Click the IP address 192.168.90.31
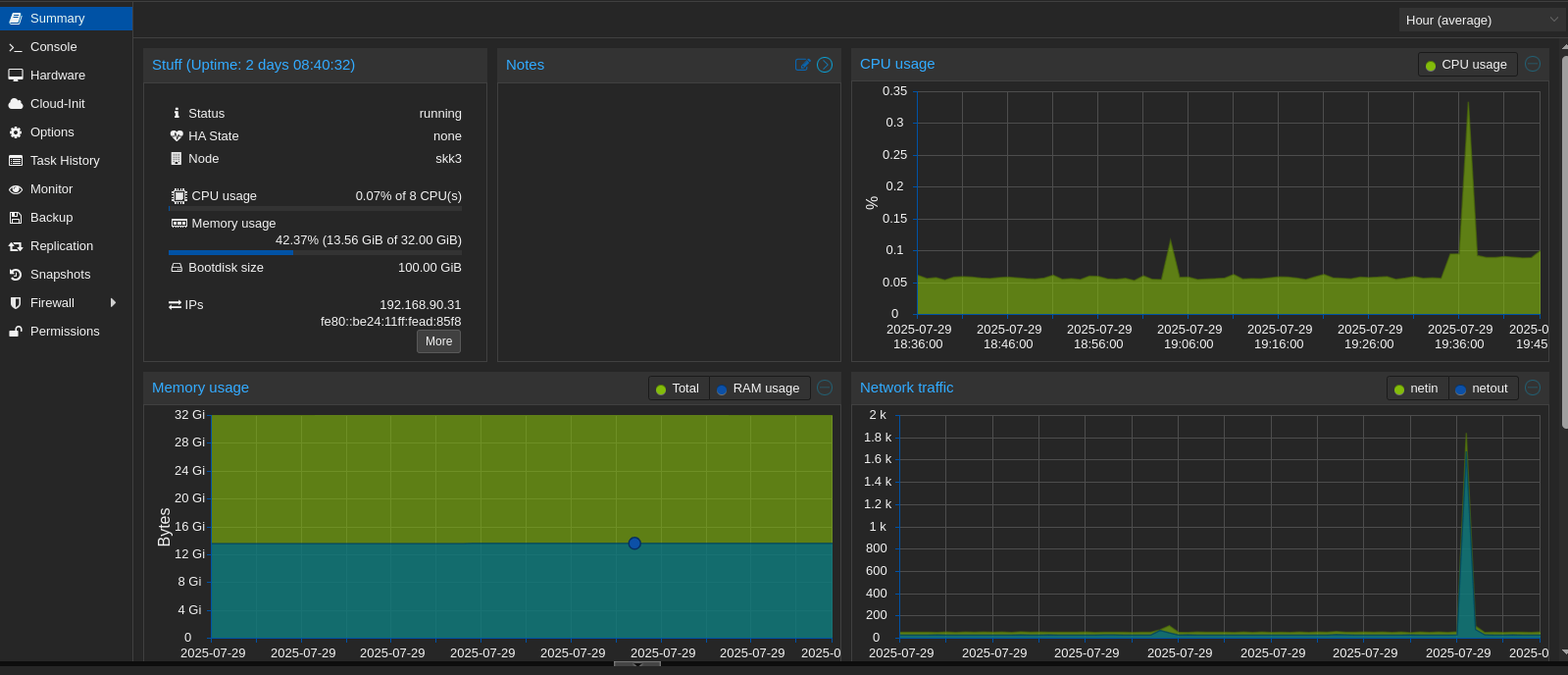The height and width of the screenshot is (675, 1568). pos(420,305)
